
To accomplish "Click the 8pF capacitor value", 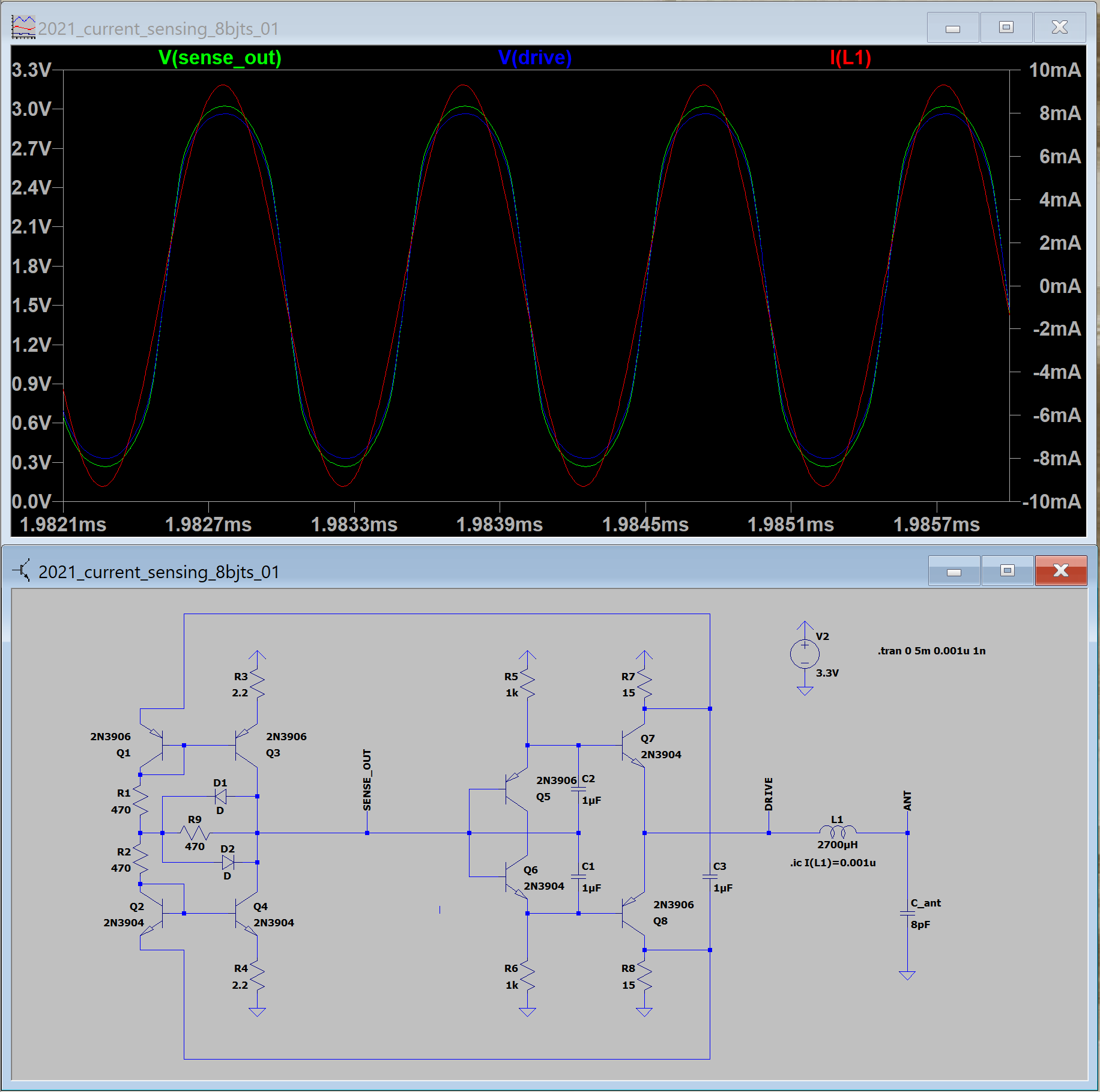I will coord(920,925).
